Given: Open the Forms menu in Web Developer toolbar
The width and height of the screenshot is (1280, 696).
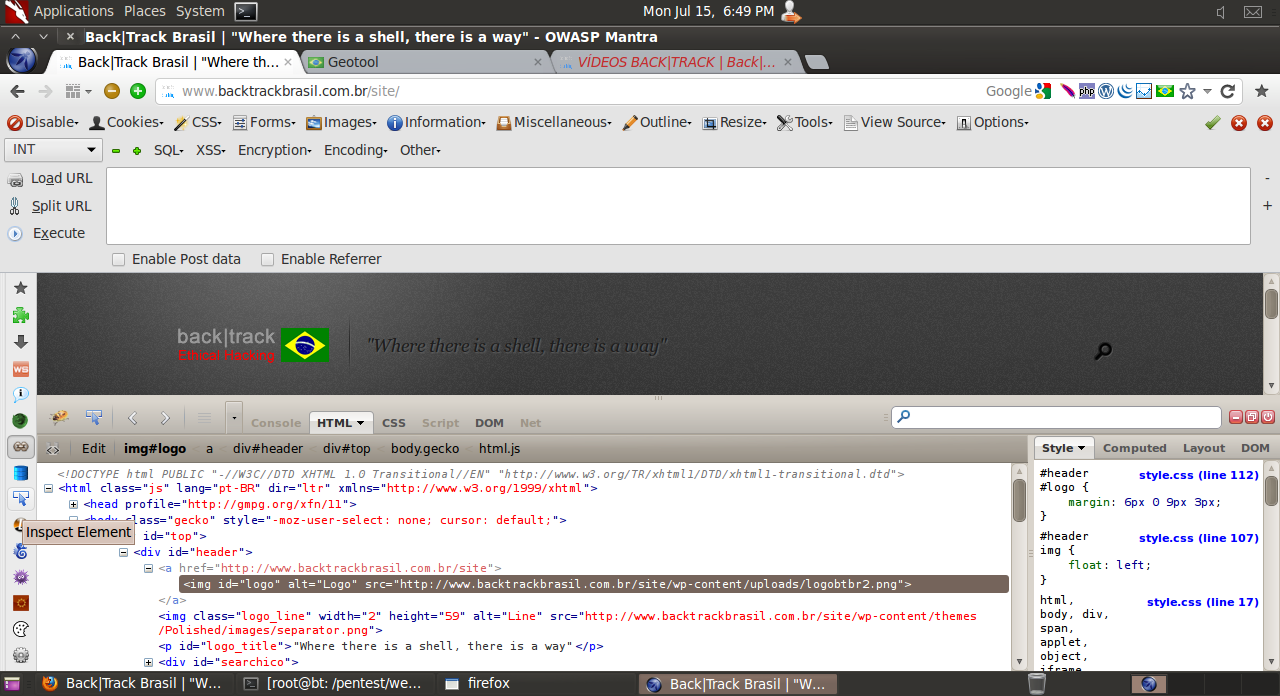Looking at the screenshot, I should coord(265,123).
